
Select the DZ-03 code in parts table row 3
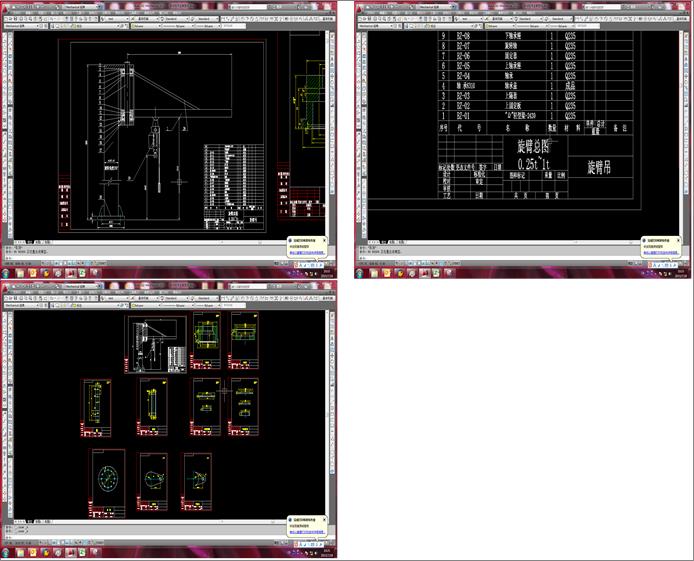point(463,96)
